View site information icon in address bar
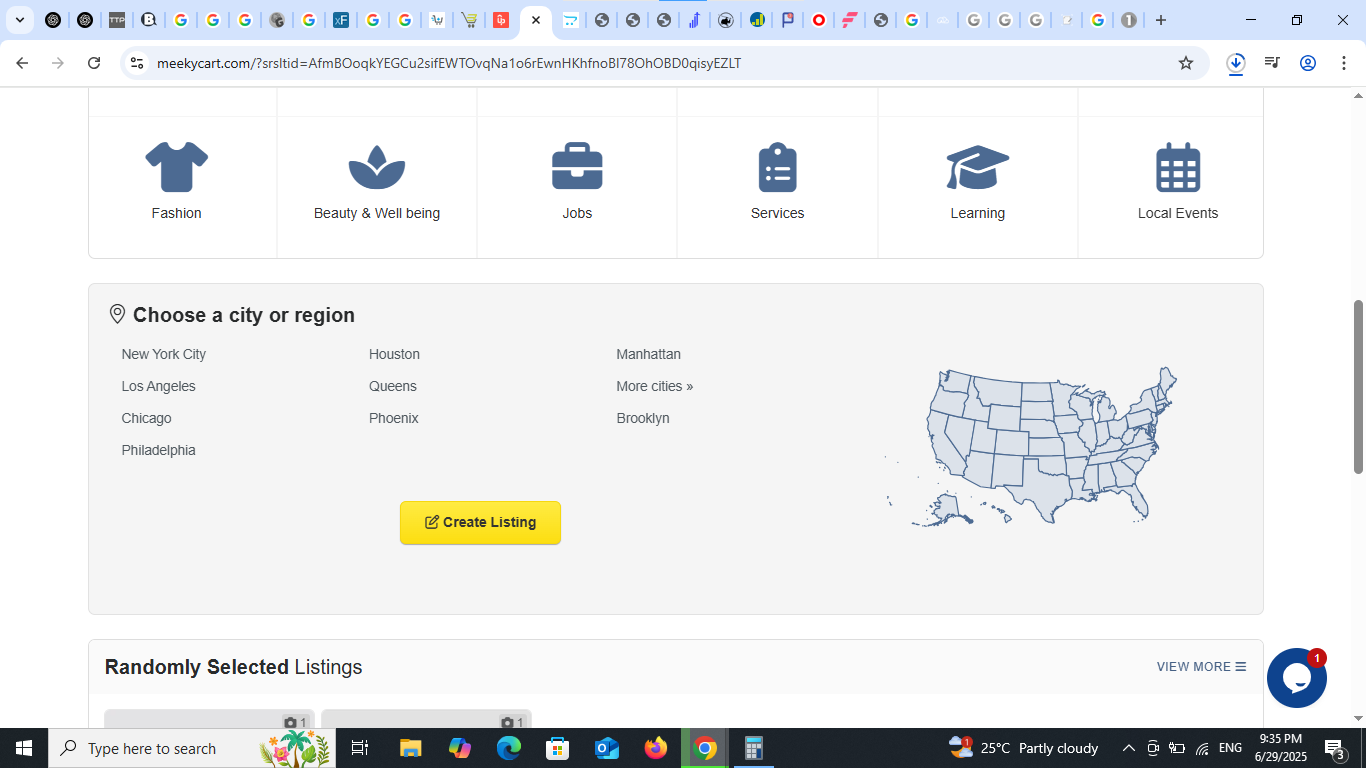1366x768 pixels. [137, 63]
